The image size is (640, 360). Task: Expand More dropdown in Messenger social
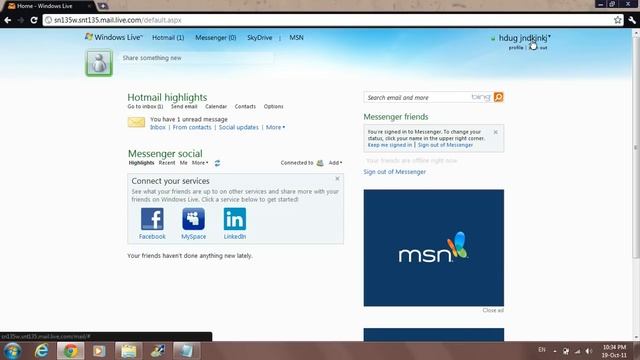click(x=200, y=163)
